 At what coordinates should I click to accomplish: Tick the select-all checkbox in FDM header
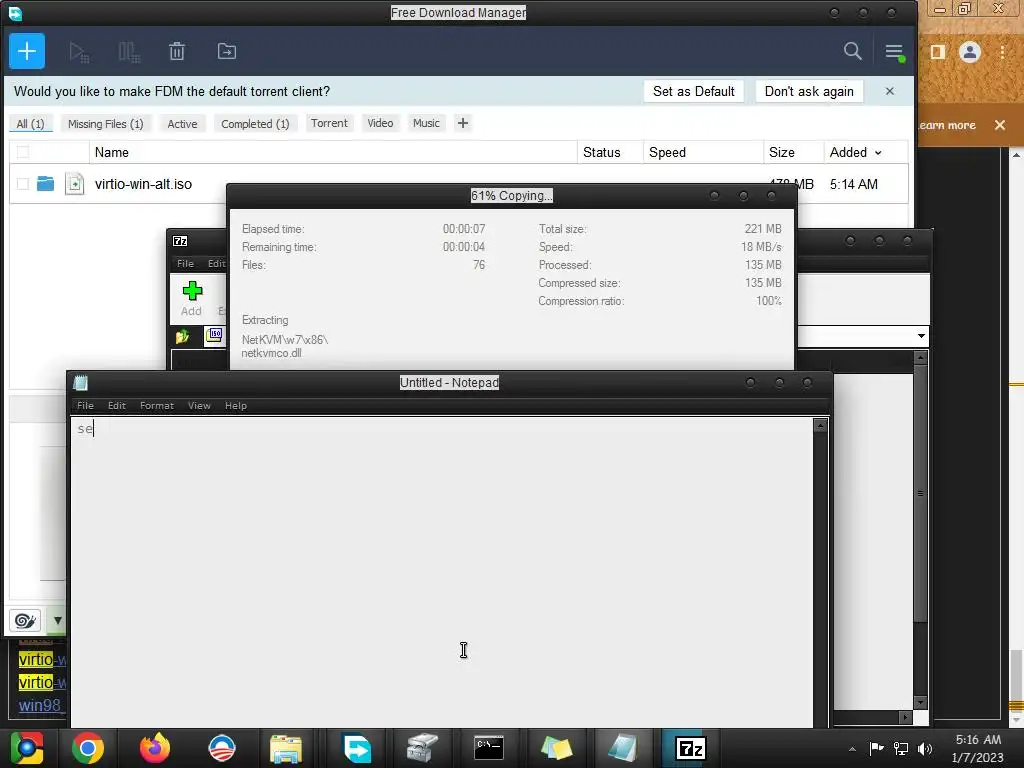23,152
